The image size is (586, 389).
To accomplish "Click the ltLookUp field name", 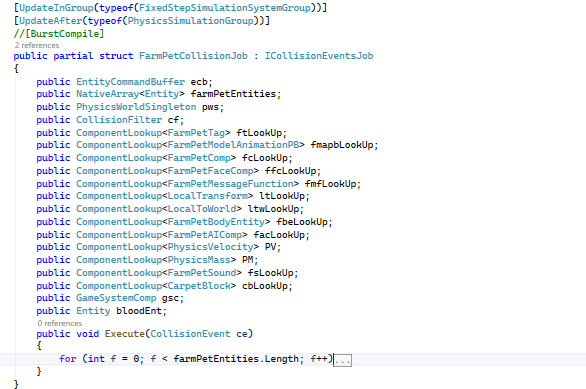I will (282, 196).
